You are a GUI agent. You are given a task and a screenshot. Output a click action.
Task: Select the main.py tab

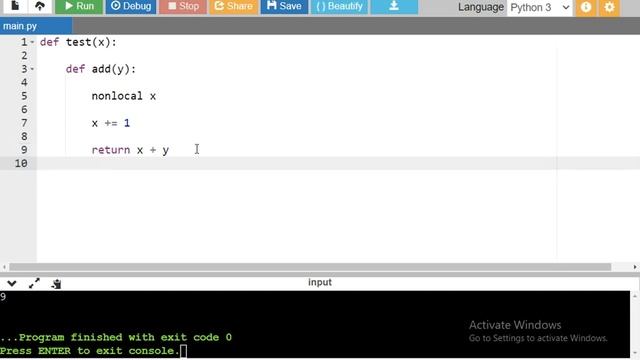point(36,26)
